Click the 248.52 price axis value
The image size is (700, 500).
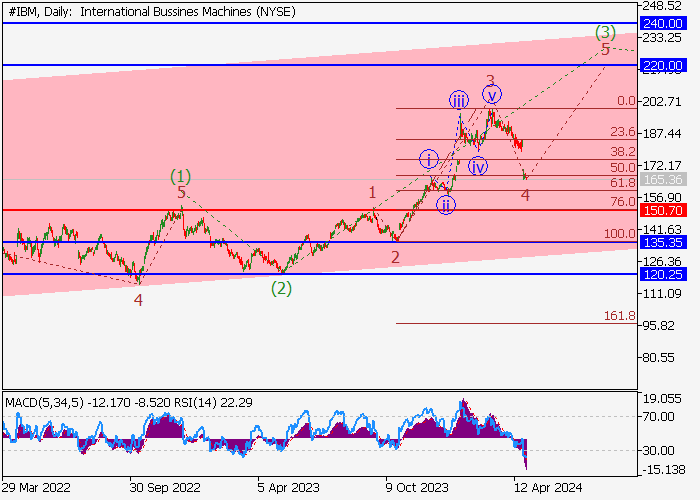[x=662, y=6]
